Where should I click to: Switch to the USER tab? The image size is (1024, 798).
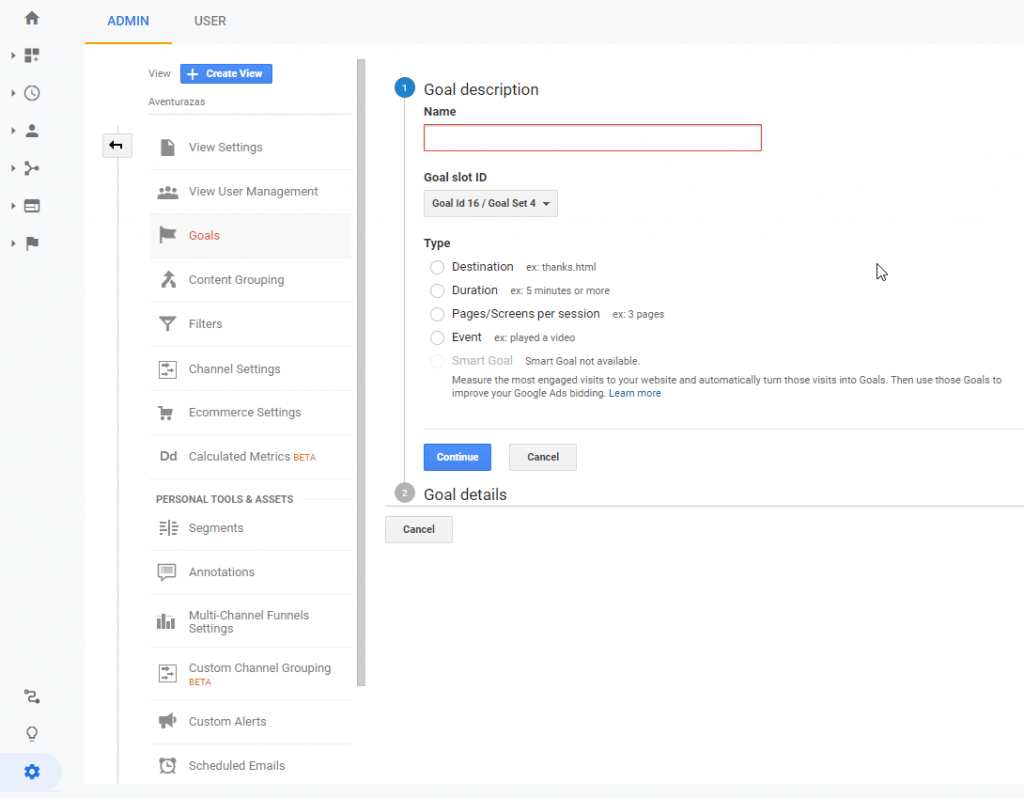[x=210, y=21]
